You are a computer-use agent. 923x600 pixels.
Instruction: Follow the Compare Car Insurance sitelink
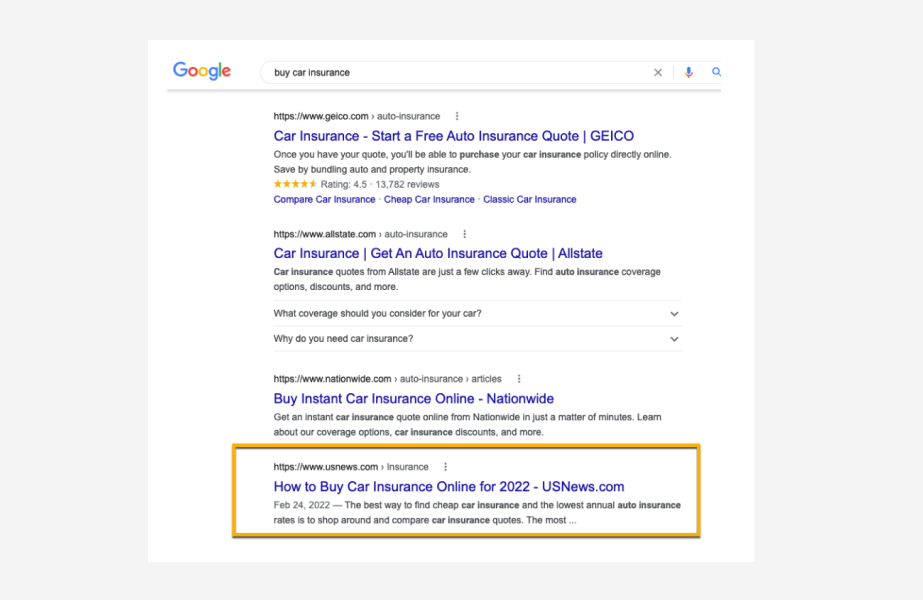pos(324,199)
